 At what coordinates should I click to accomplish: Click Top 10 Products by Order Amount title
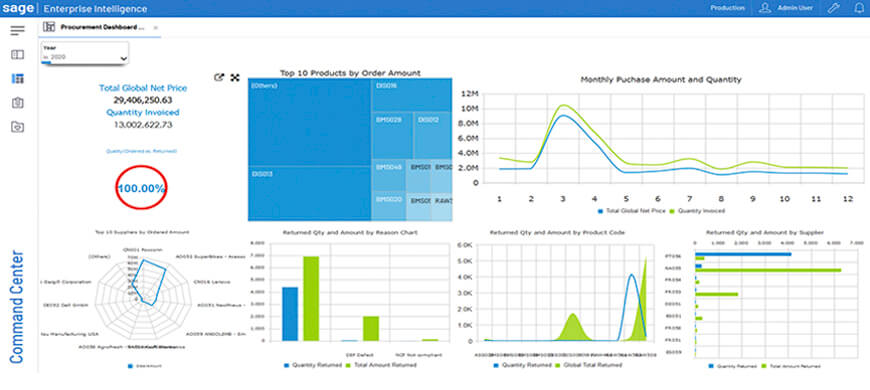click(350, 73)
